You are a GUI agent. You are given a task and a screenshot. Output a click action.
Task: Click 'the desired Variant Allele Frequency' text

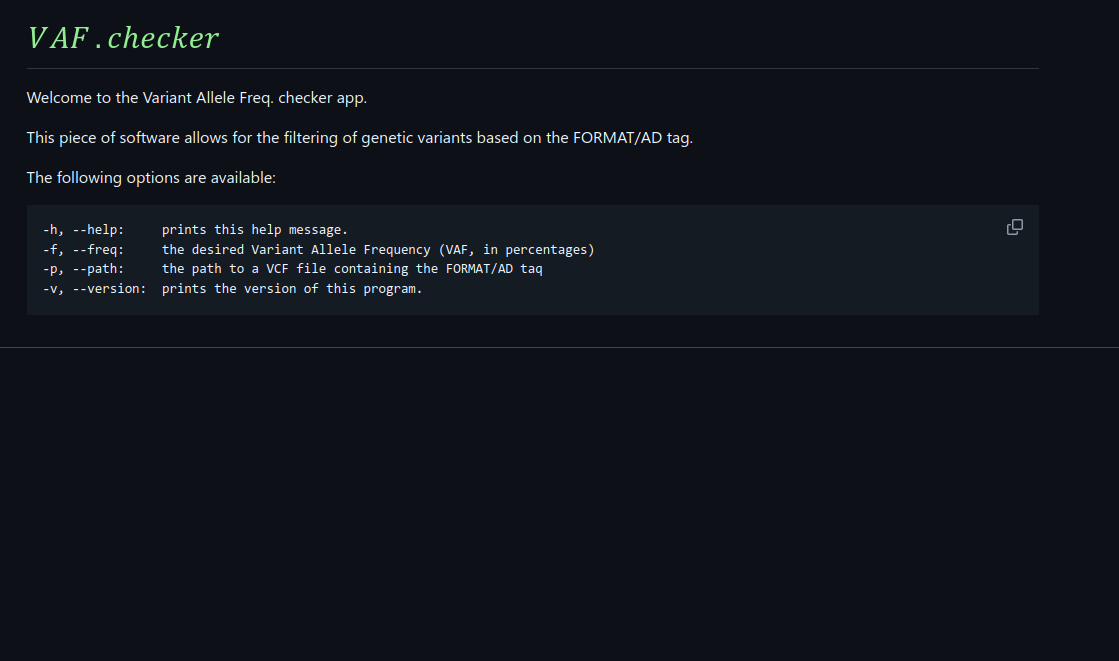click(296, 250)
